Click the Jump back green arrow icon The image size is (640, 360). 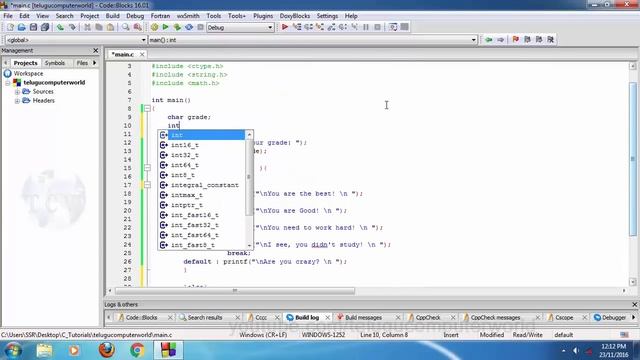pyautogui.click(x=489, y=40)
